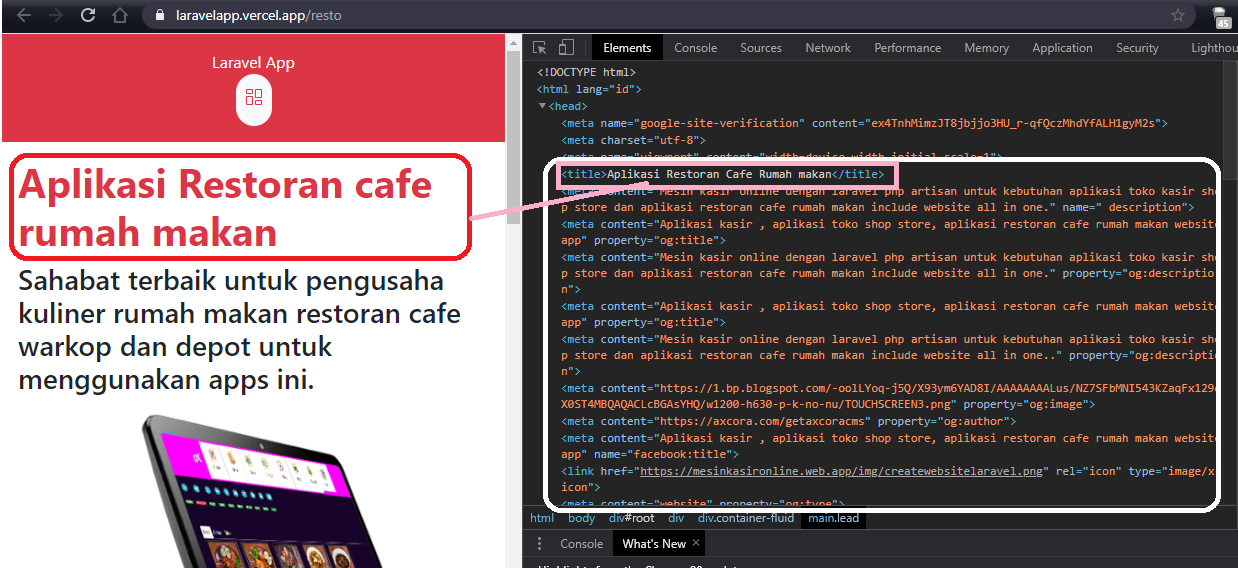
Task: Click the Laravel App header title
Action: [253, 63]
